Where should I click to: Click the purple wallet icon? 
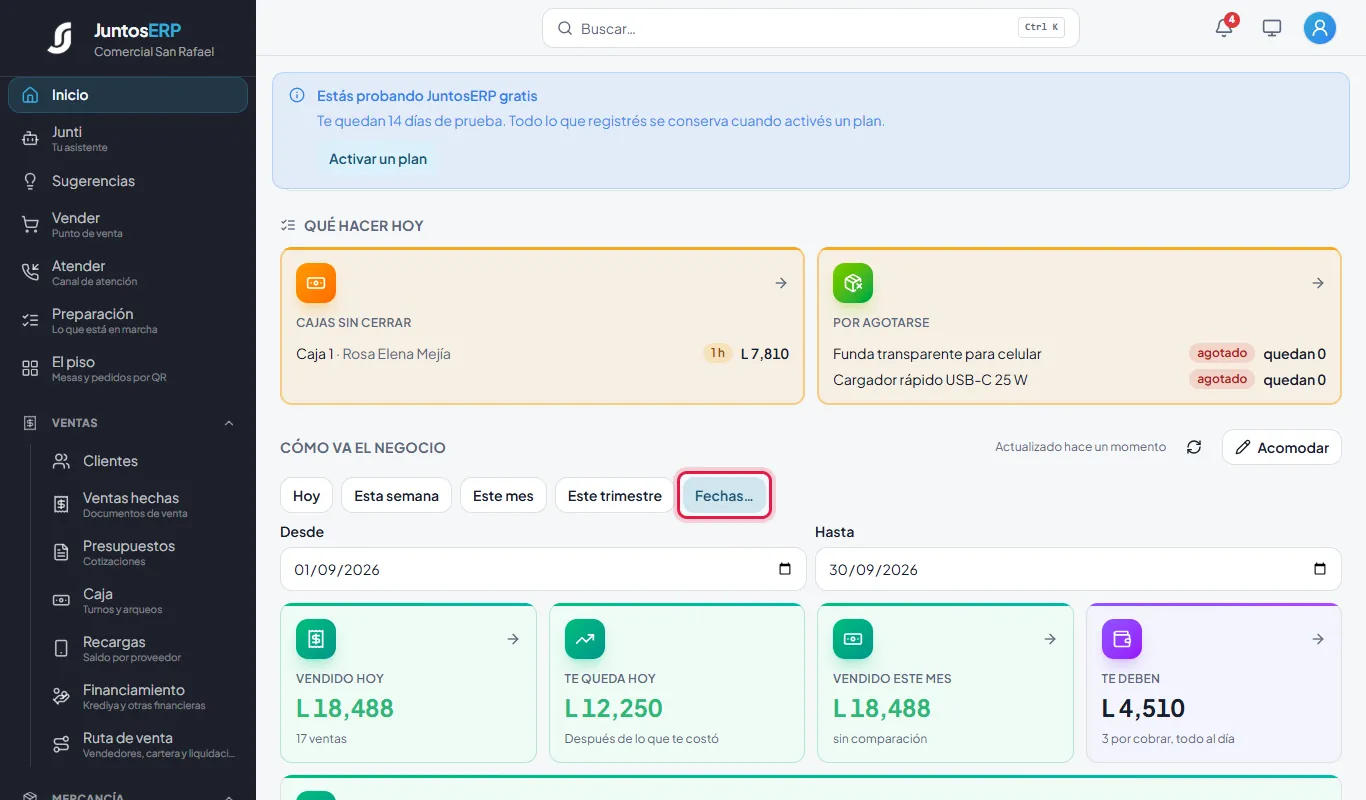point(1122,639)
